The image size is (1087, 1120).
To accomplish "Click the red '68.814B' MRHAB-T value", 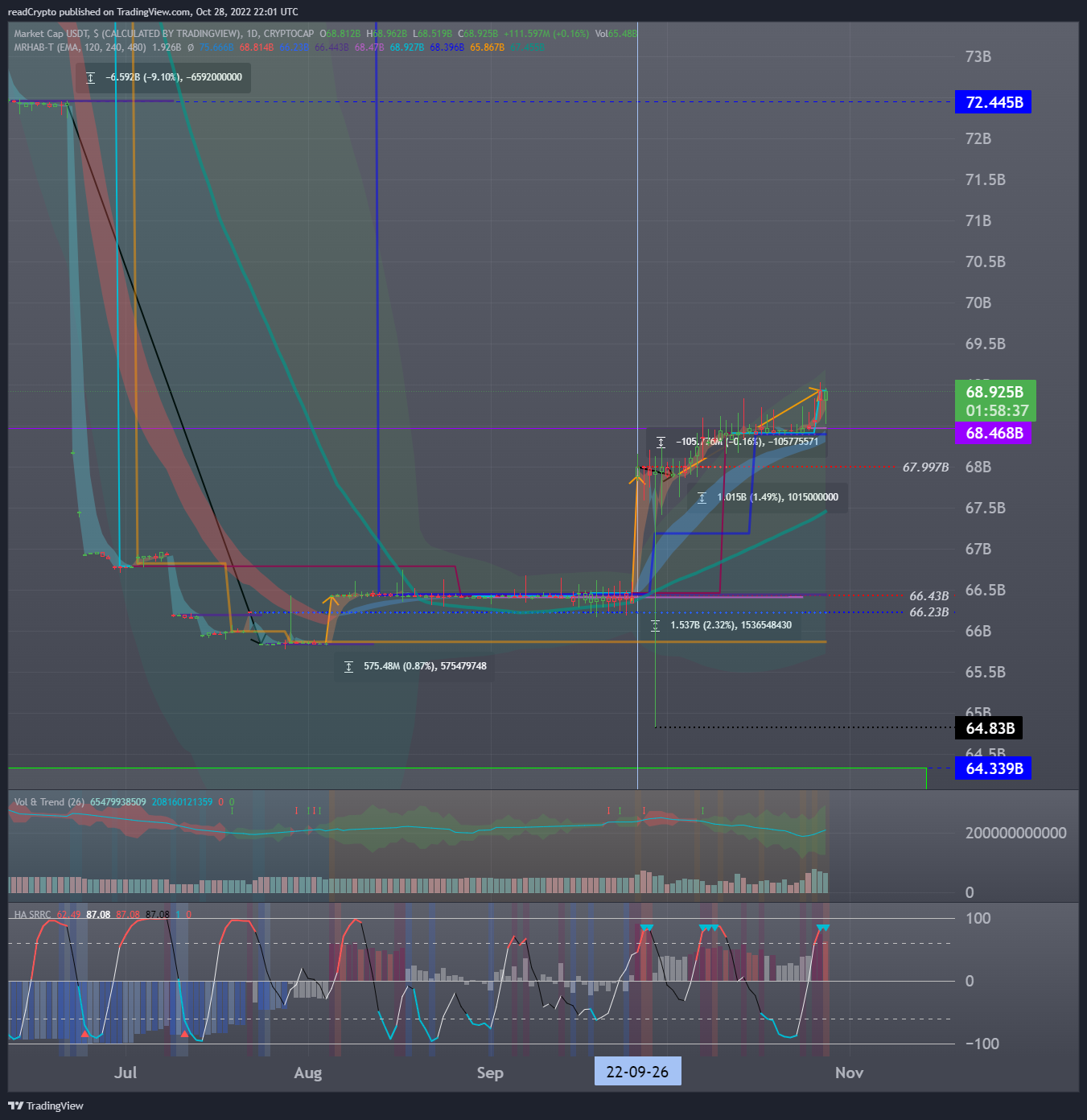I will [x=256, y=47].
